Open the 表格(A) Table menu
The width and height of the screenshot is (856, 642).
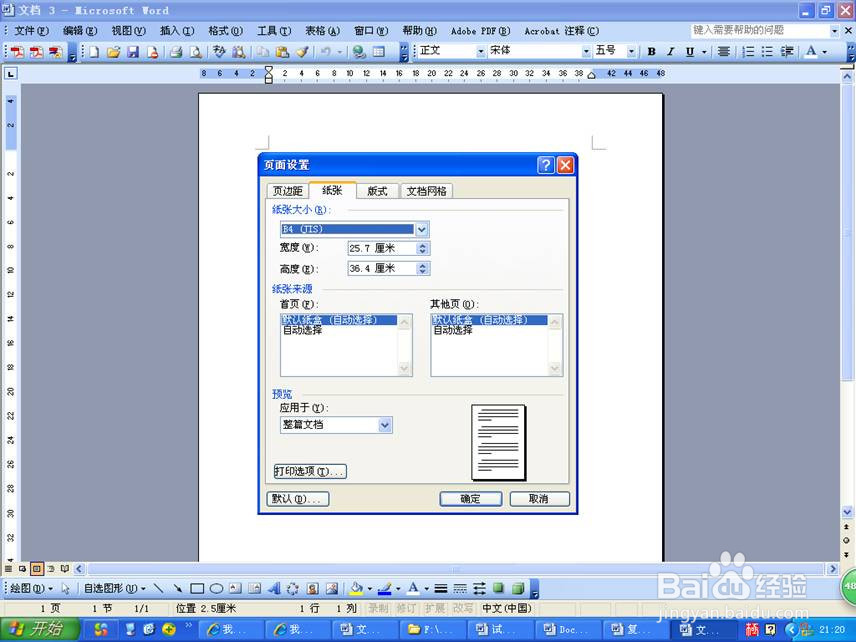coord(322,31)
